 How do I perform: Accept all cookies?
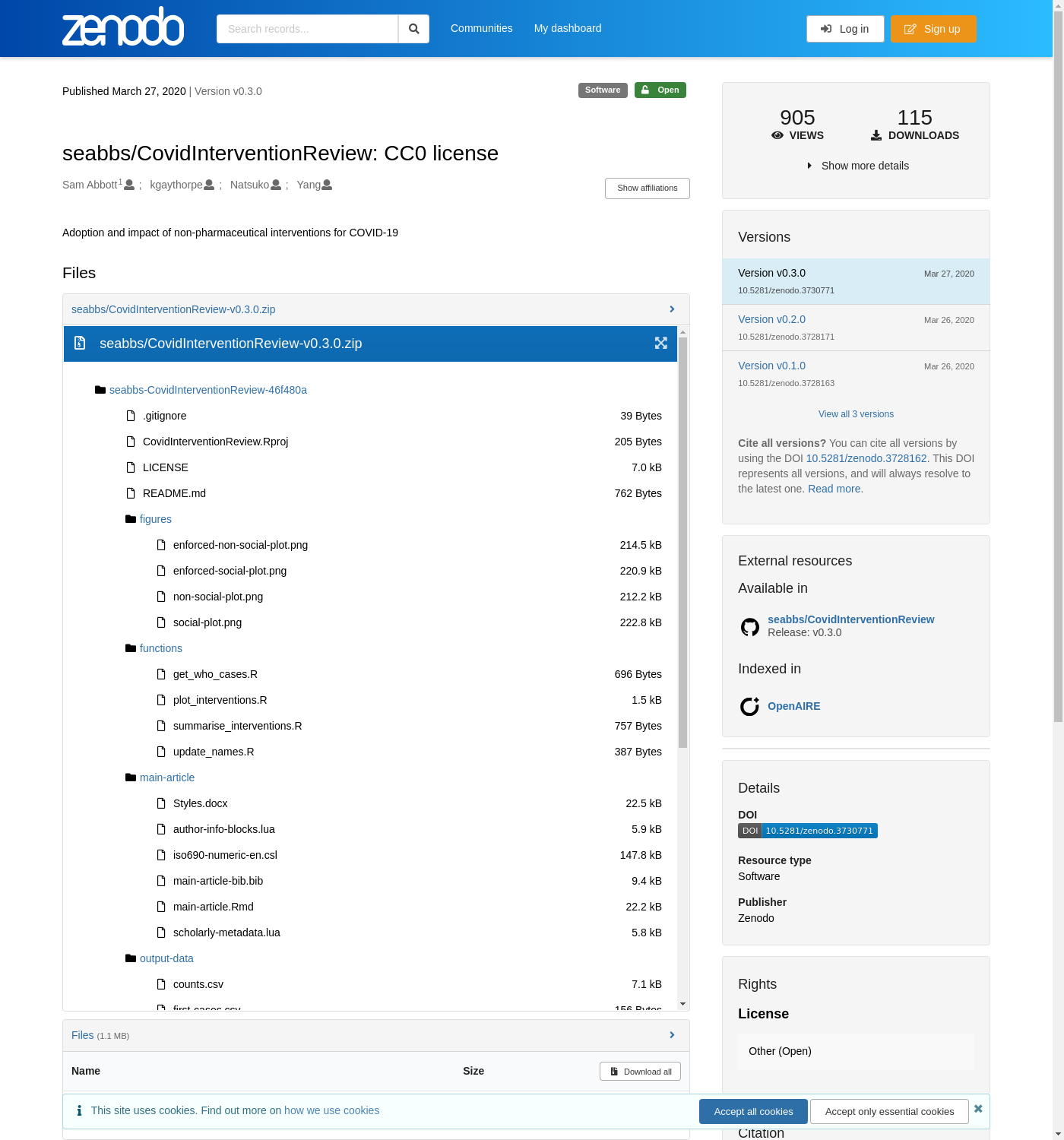click(x=752, y=1111)
